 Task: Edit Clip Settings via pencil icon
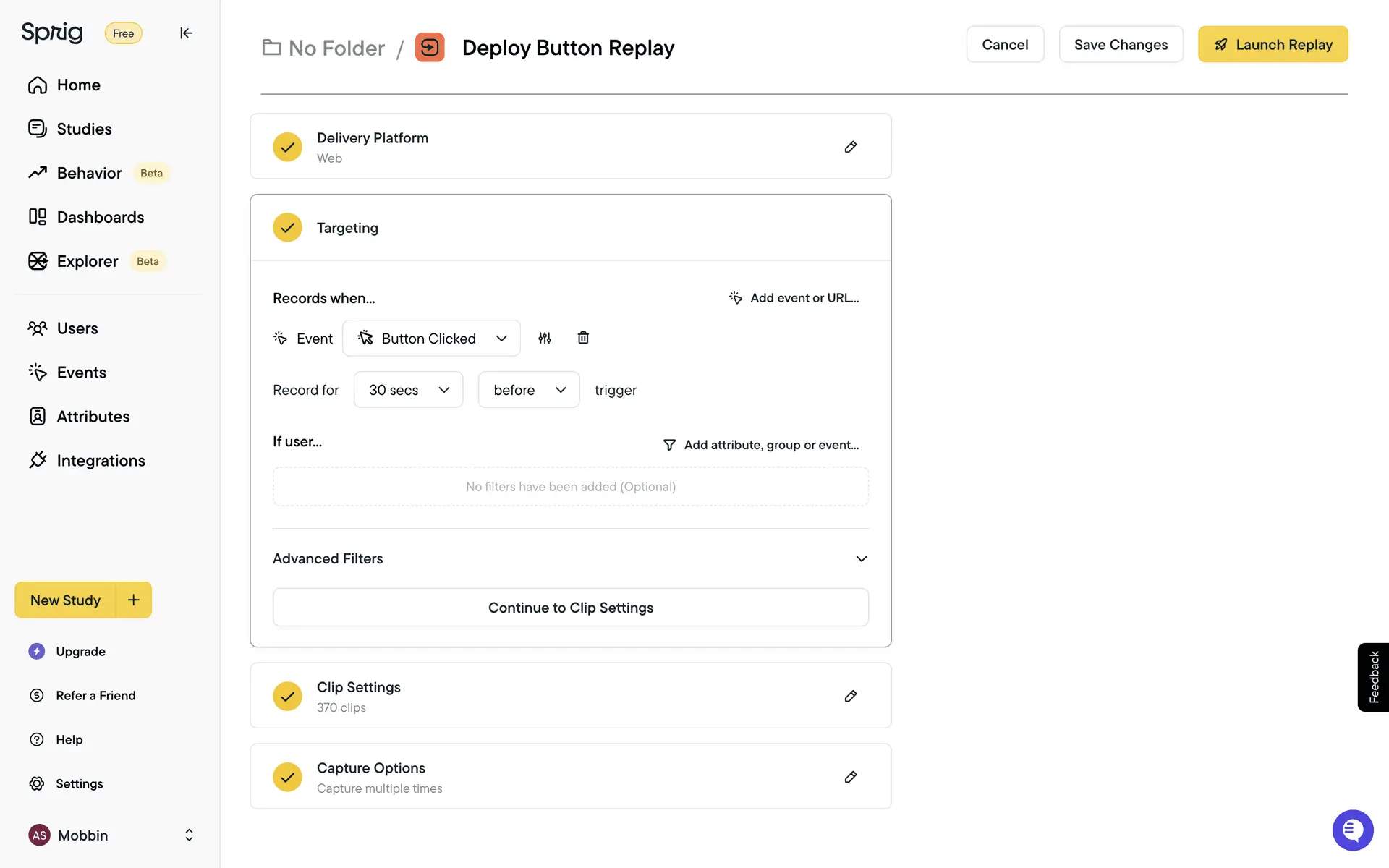851,696
